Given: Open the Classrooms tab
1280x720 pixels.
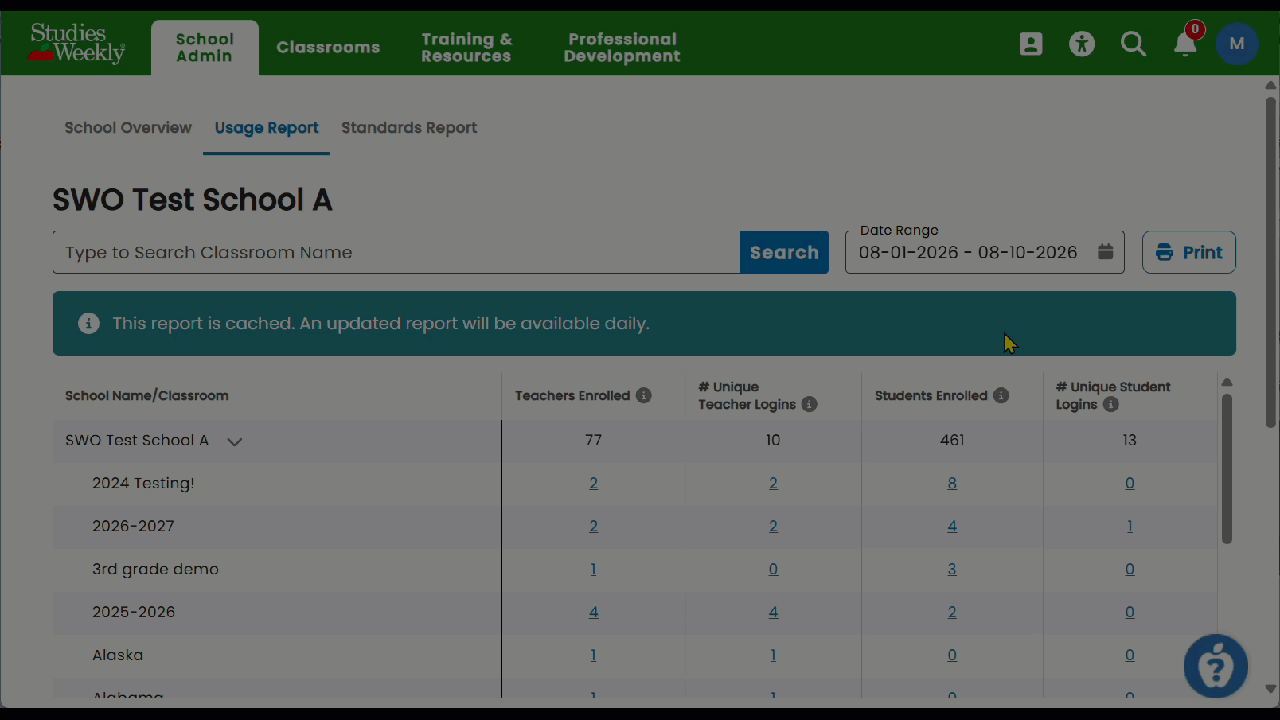Looking at the screenshot, I should (328, 47).
